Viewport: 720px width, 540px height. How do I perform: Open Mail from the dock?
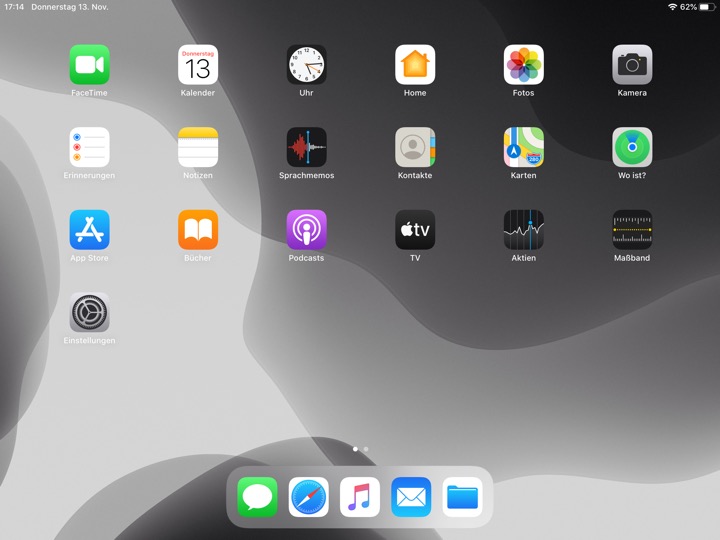pos(411,497)
